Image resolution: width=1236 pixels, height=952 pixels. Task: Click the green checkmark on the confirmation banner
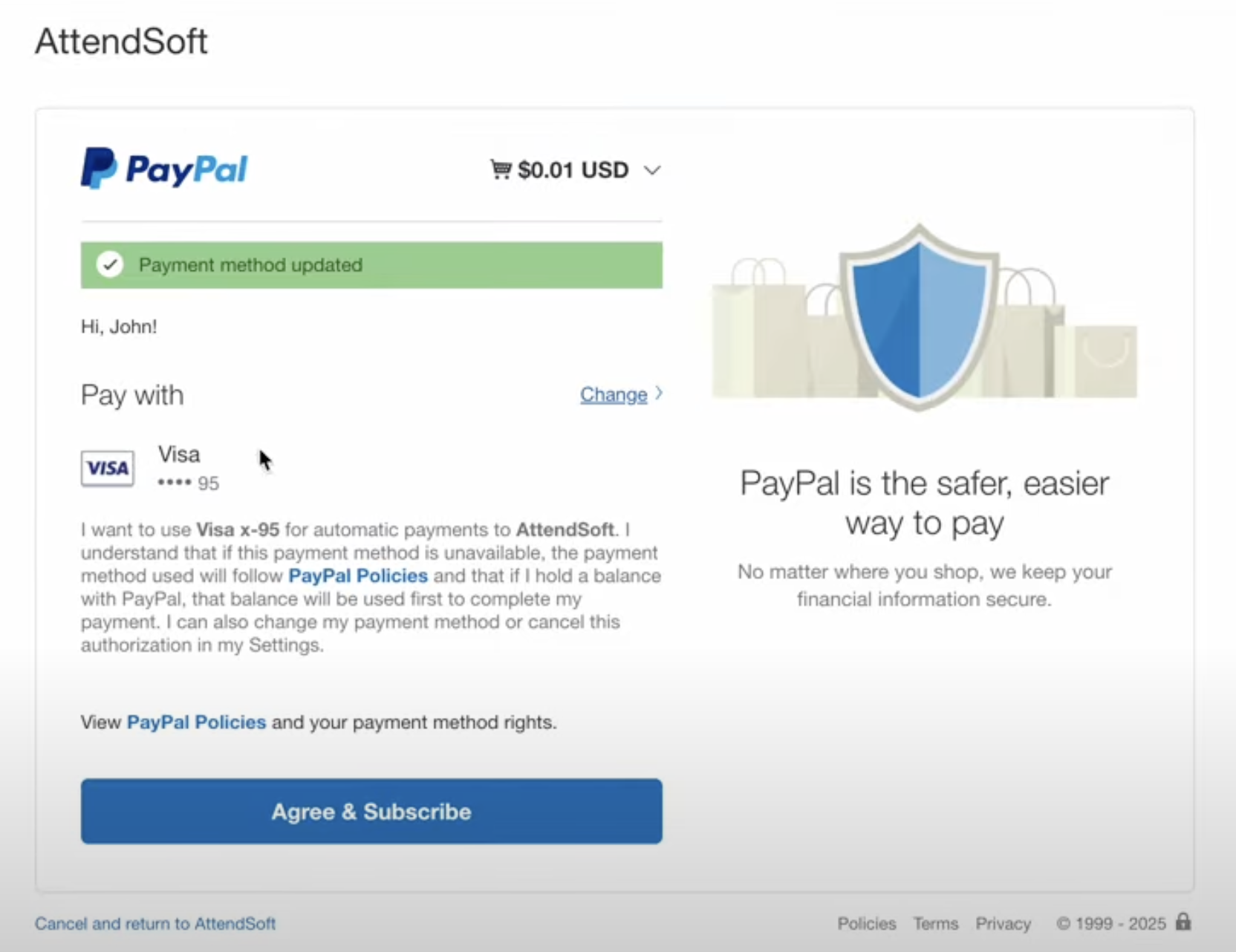(x=110, y=264)
